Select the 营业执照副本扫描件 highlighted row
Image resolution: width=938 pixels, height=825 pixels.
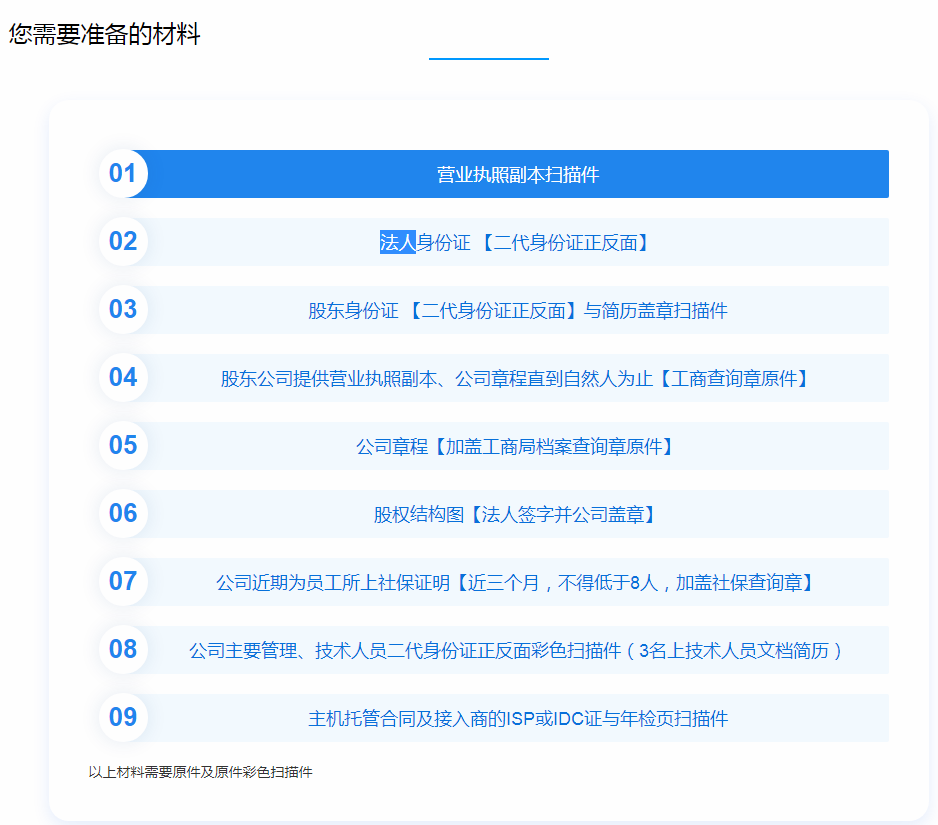[x=517, y=175]
